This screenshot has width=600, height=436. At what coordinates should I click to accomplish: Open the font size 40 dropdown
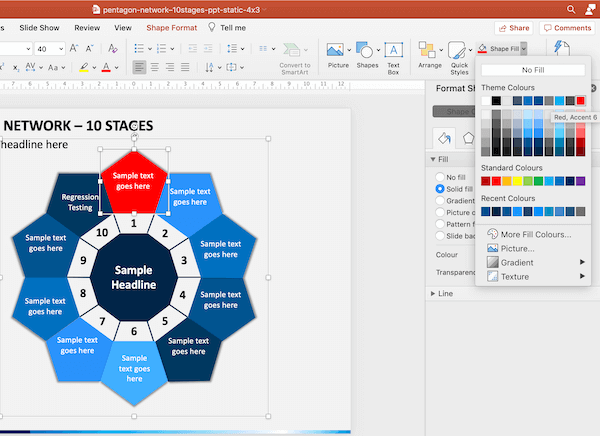tap(61, 49)
